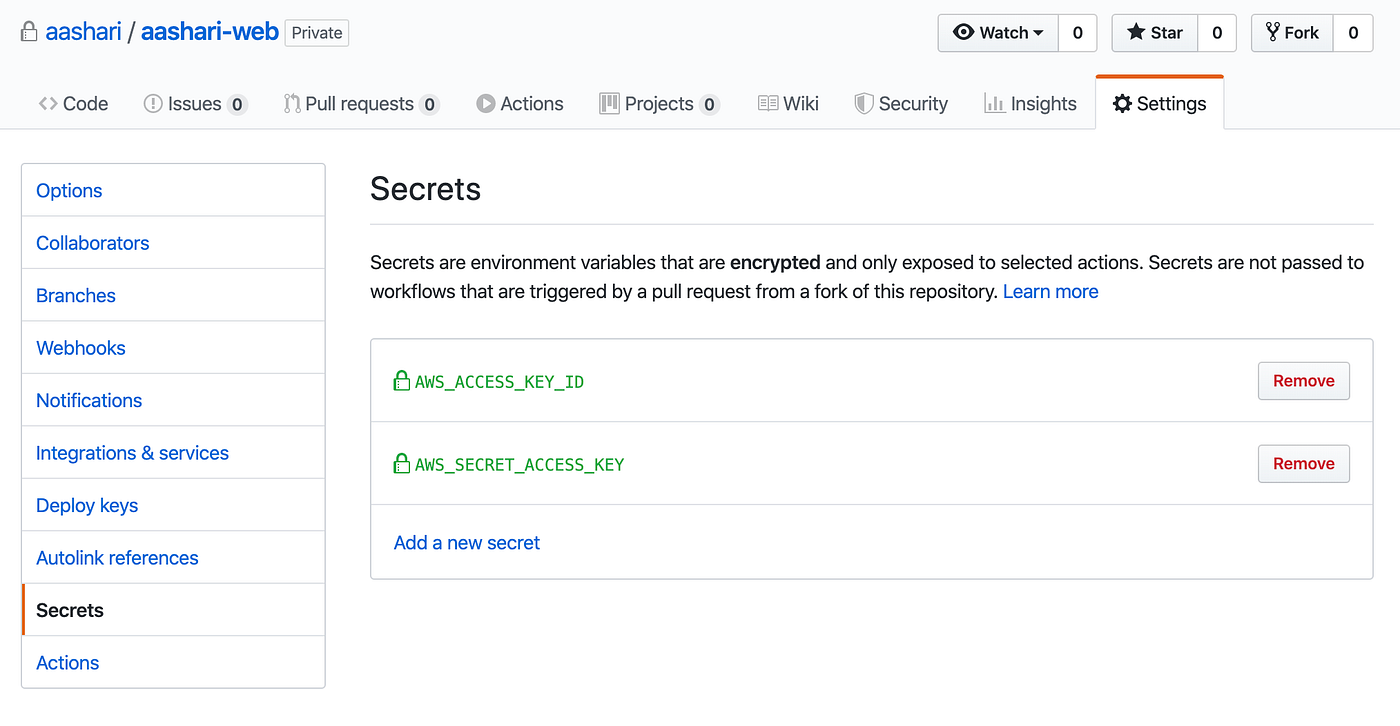Remove the AWS_ACCESS_KEY_ID secret
The width and height of the screenshot is (1400, 726).
click(x=1303, y=381)
